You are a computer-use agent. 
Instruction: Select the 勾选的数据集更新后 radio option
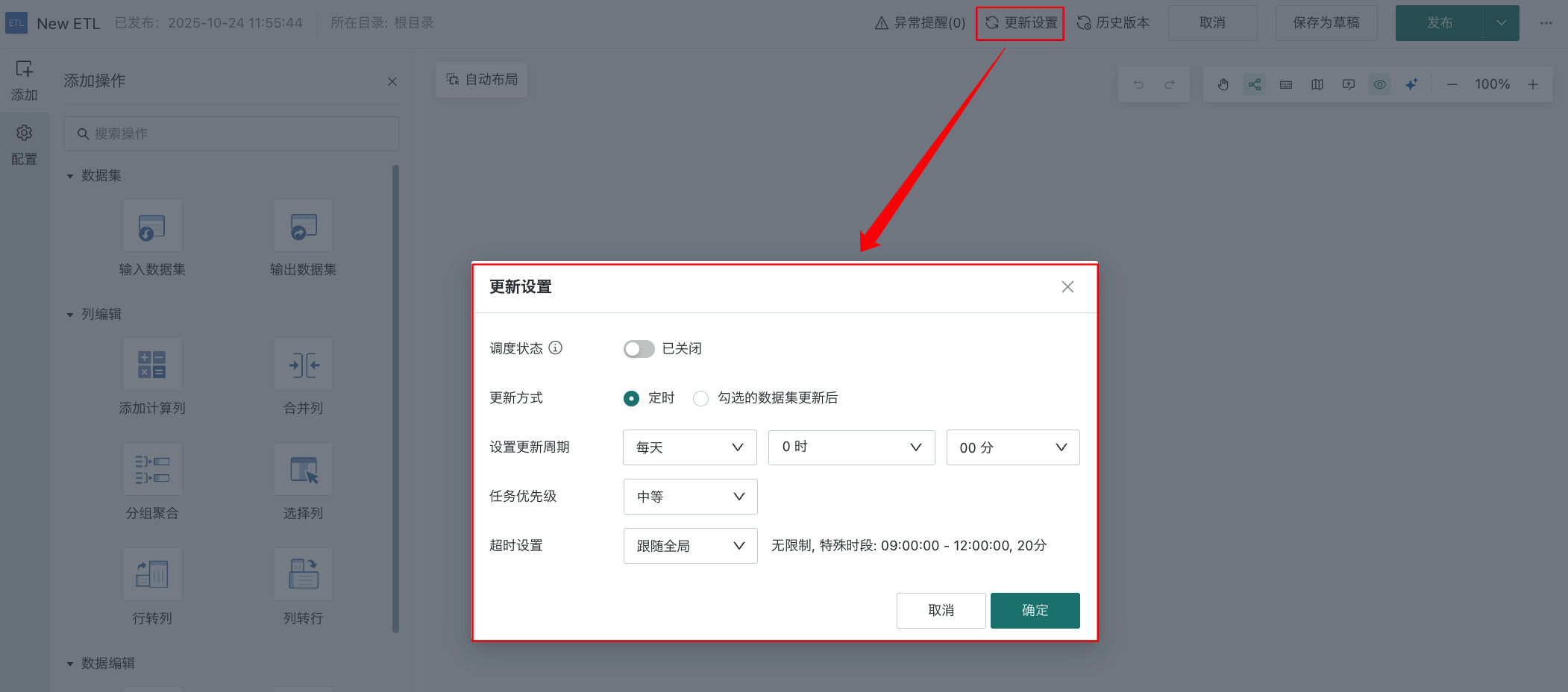[700, 398]
